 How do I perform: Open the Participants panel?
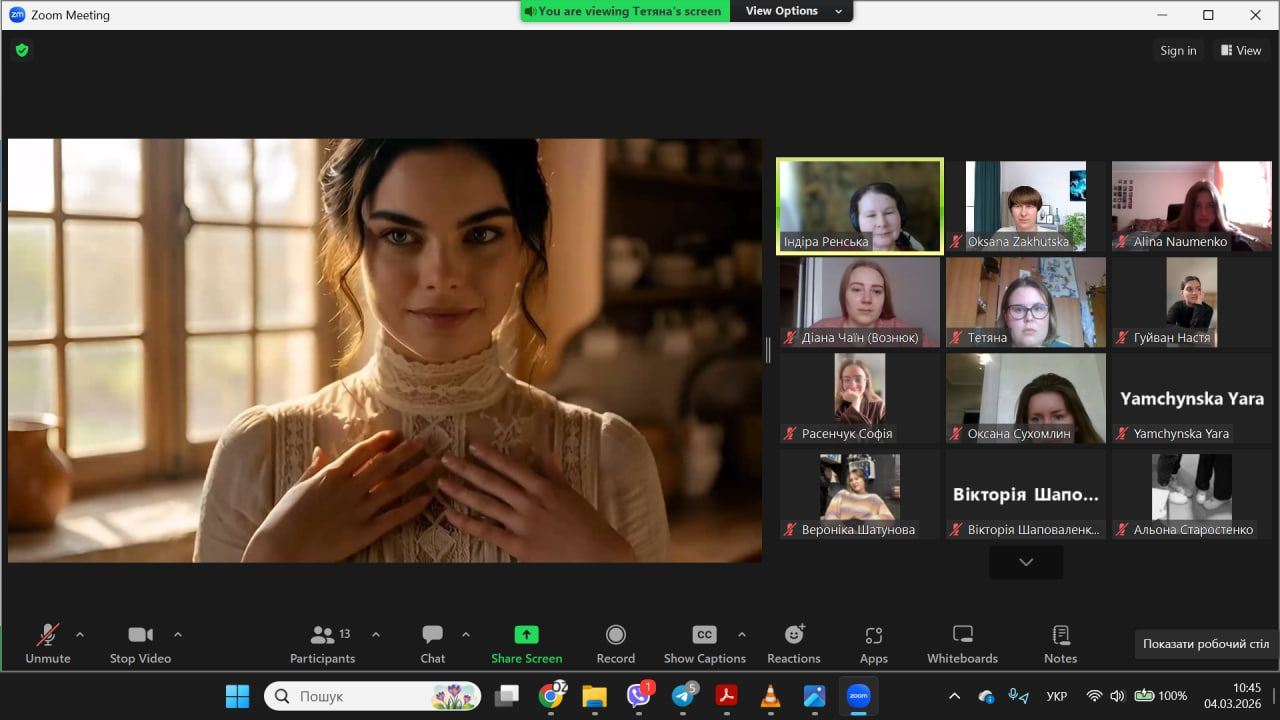point(322,644)
